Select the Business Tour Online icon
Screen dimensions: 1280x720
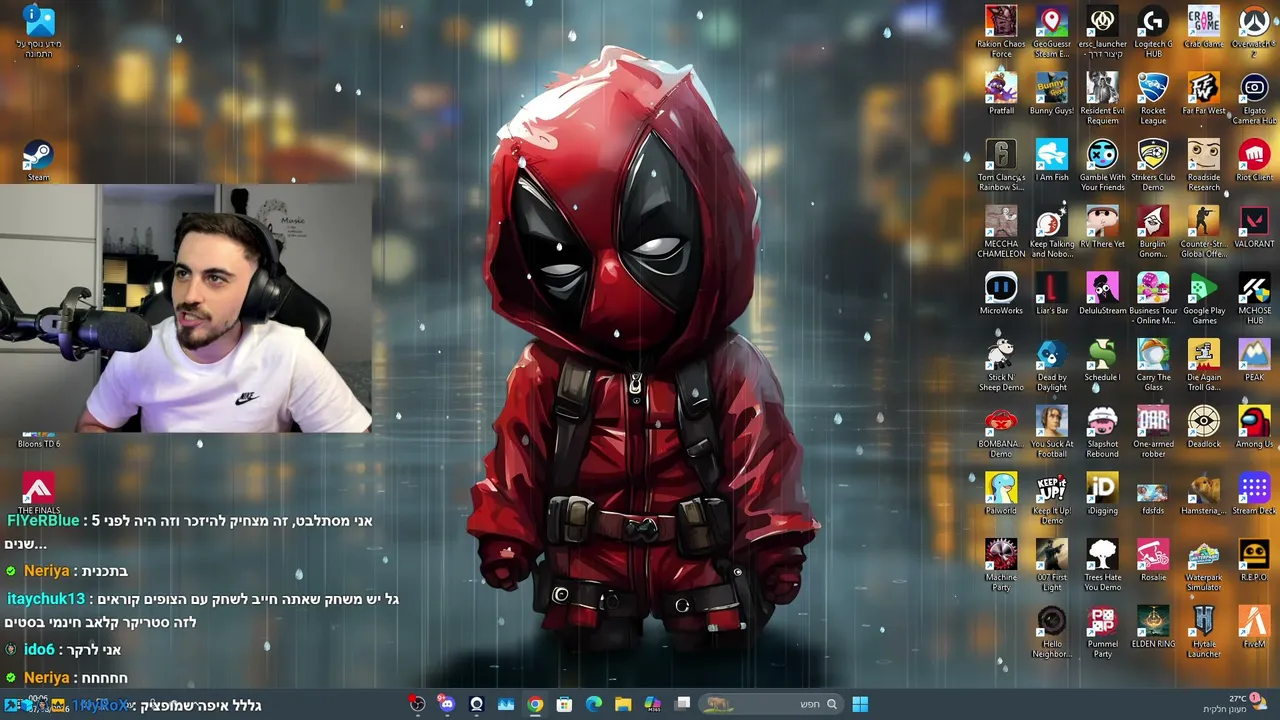tap(1153, 298)
